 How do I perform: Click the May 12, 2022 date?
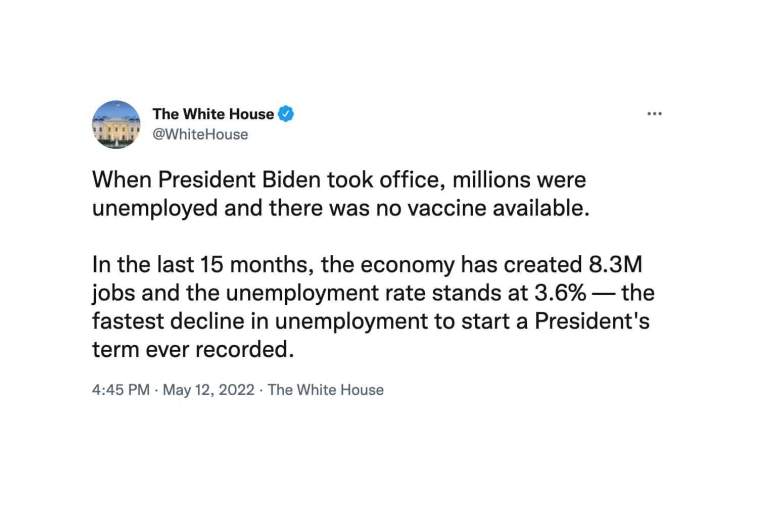(x=208, y=390)
